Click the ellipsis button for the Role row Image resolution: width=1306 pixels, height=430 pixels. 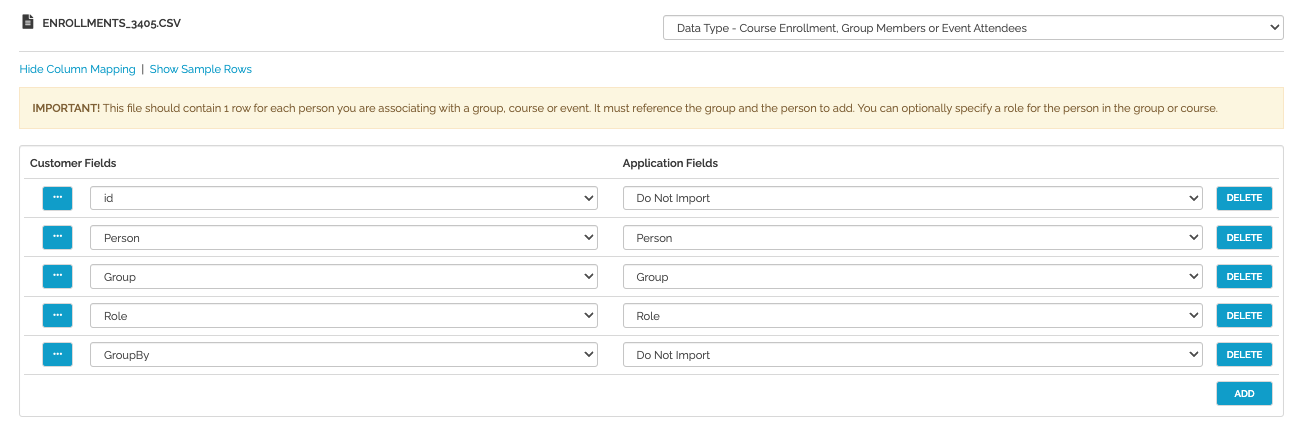point(57,316)
